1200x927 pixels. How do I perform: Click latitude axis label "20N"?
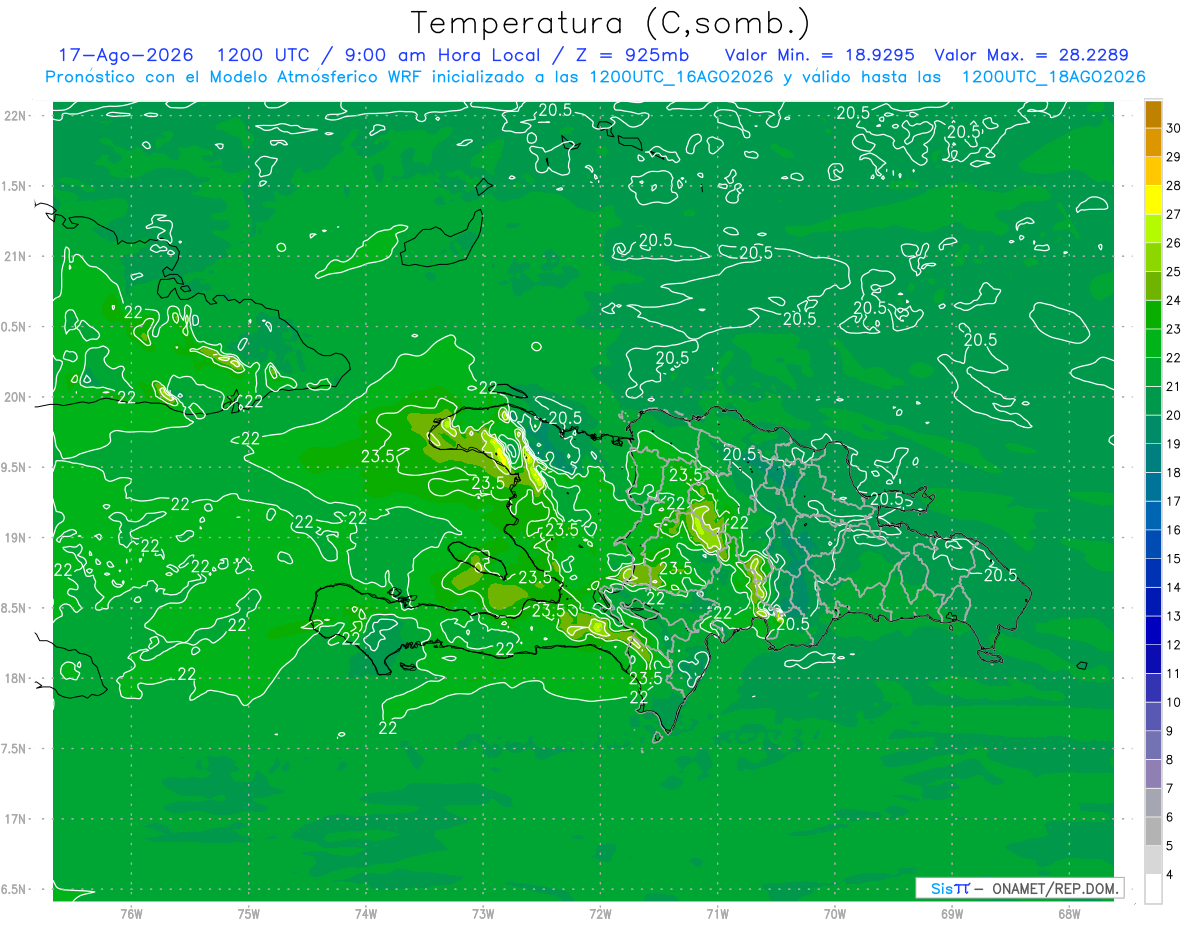click(x=17, y=397)
